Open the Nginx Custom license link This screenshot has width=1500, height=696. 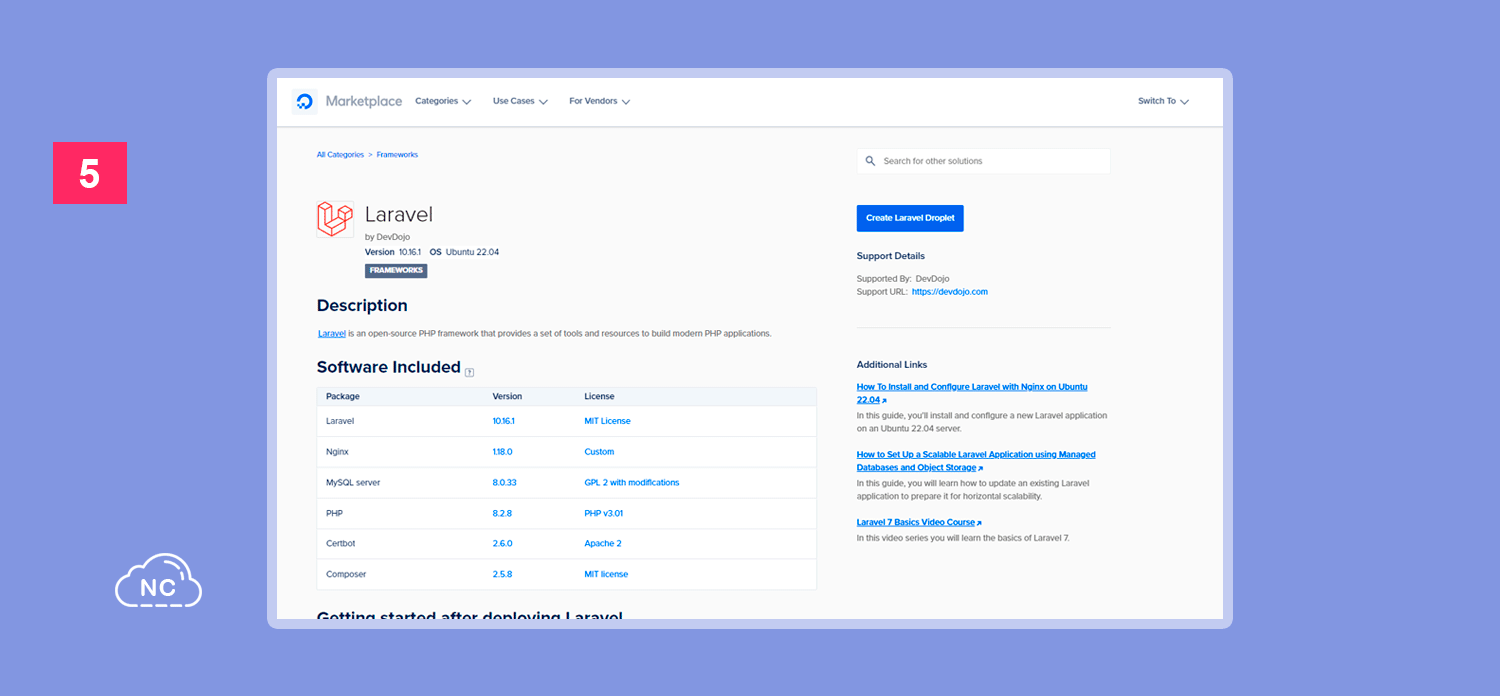coord(599,452)
